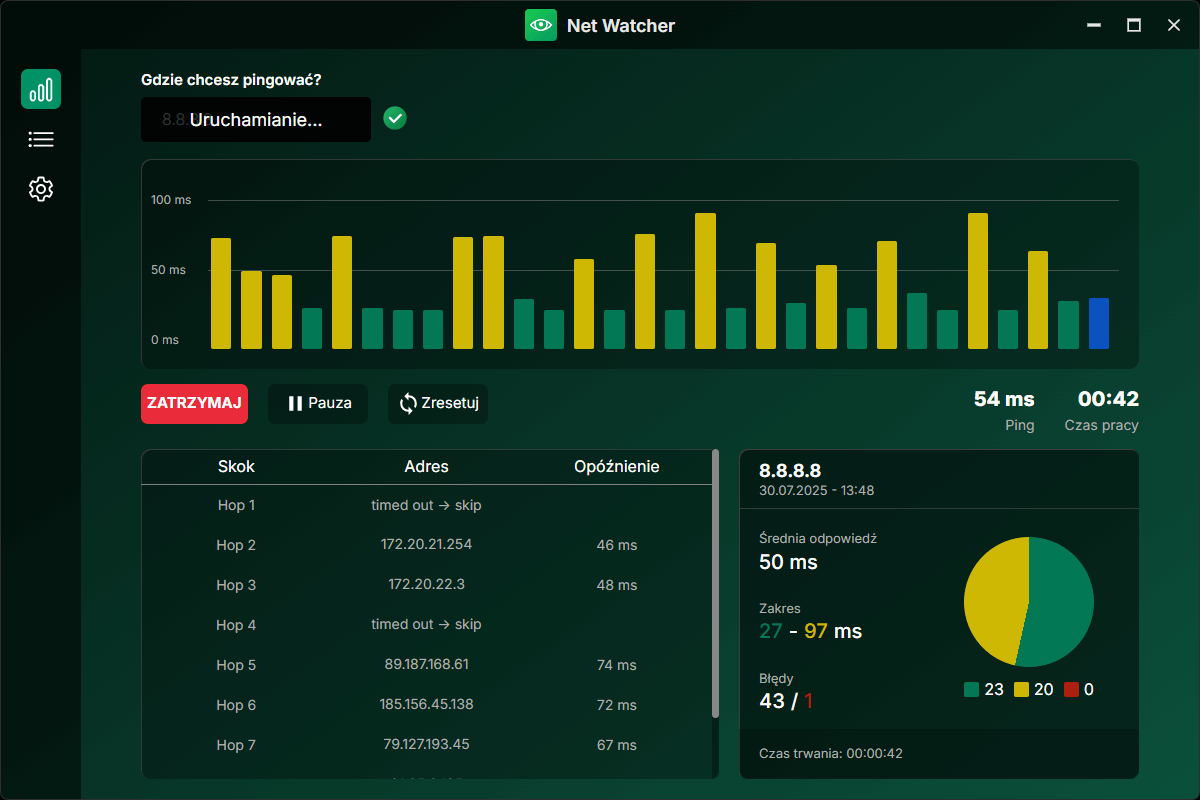Viewport: 1200px width, 800px height.
Task: Select the yellow legend swatch showing 20
Action: [1021, 688]
